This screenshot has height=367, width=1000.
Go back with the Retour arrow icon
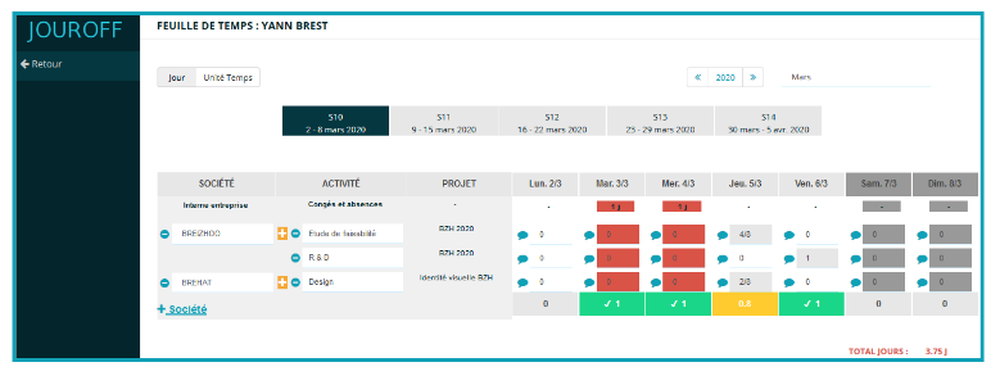pyautogui.click(x=25, y=64)
